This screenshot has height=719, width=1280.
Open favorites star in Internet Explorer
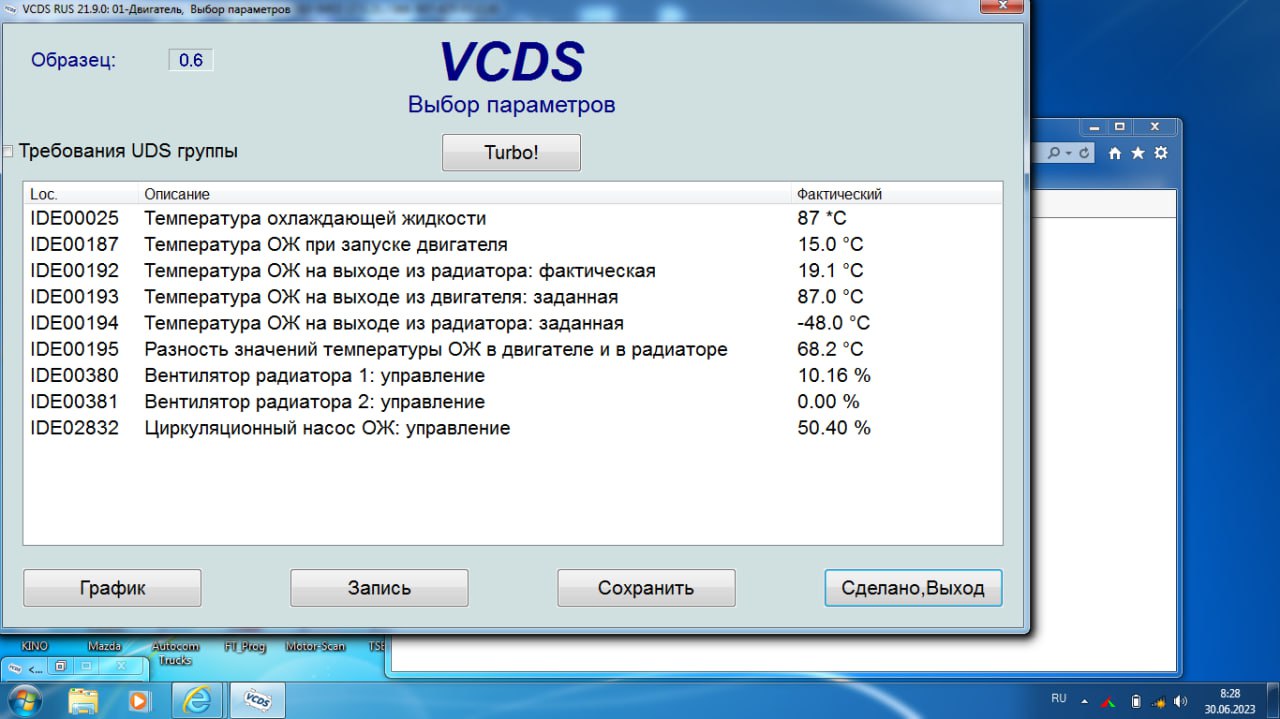pos(1138,153)
